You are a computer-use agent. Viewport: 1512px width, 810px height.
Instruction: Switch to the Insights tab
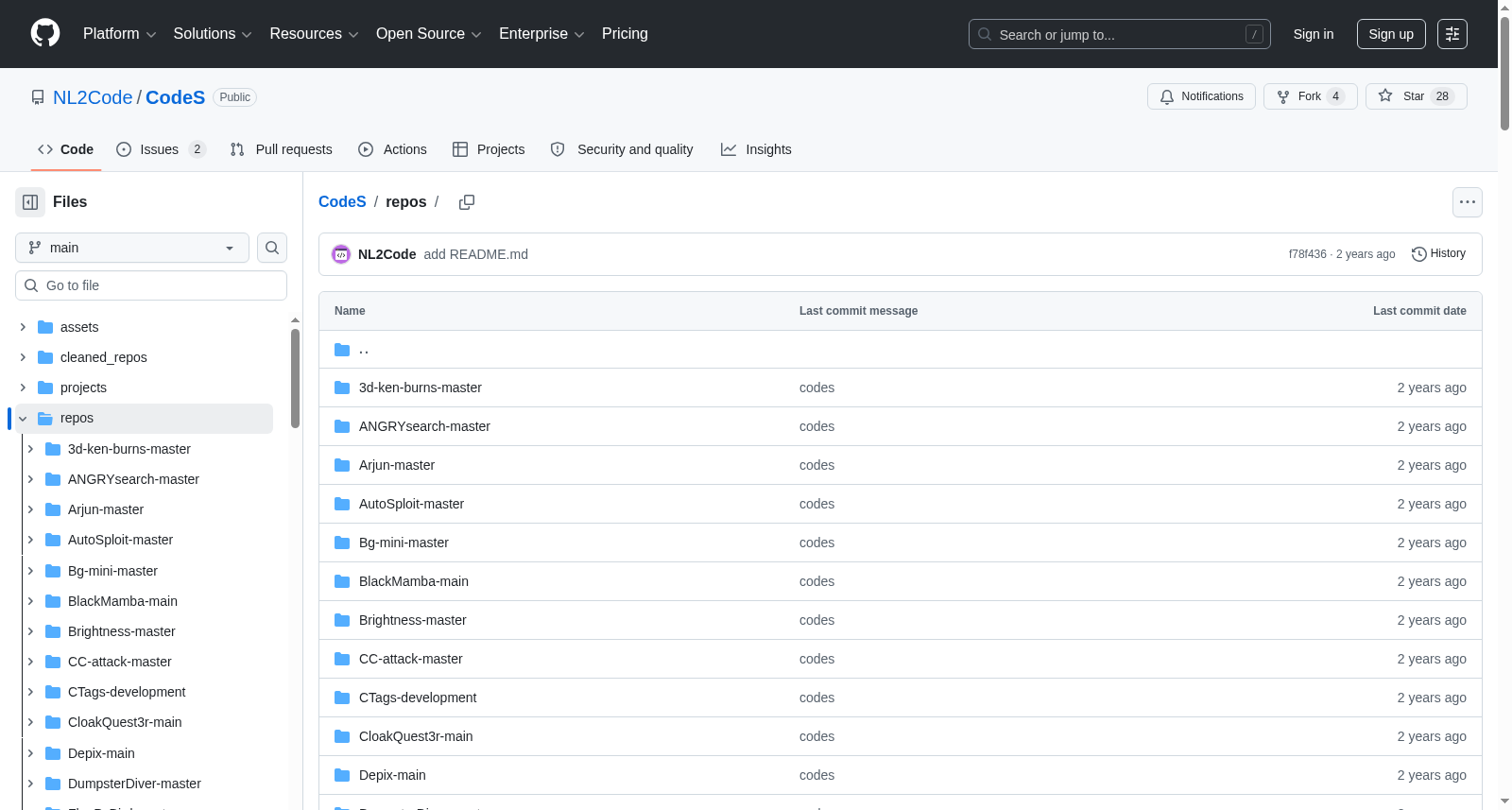(x=756, y=149)
